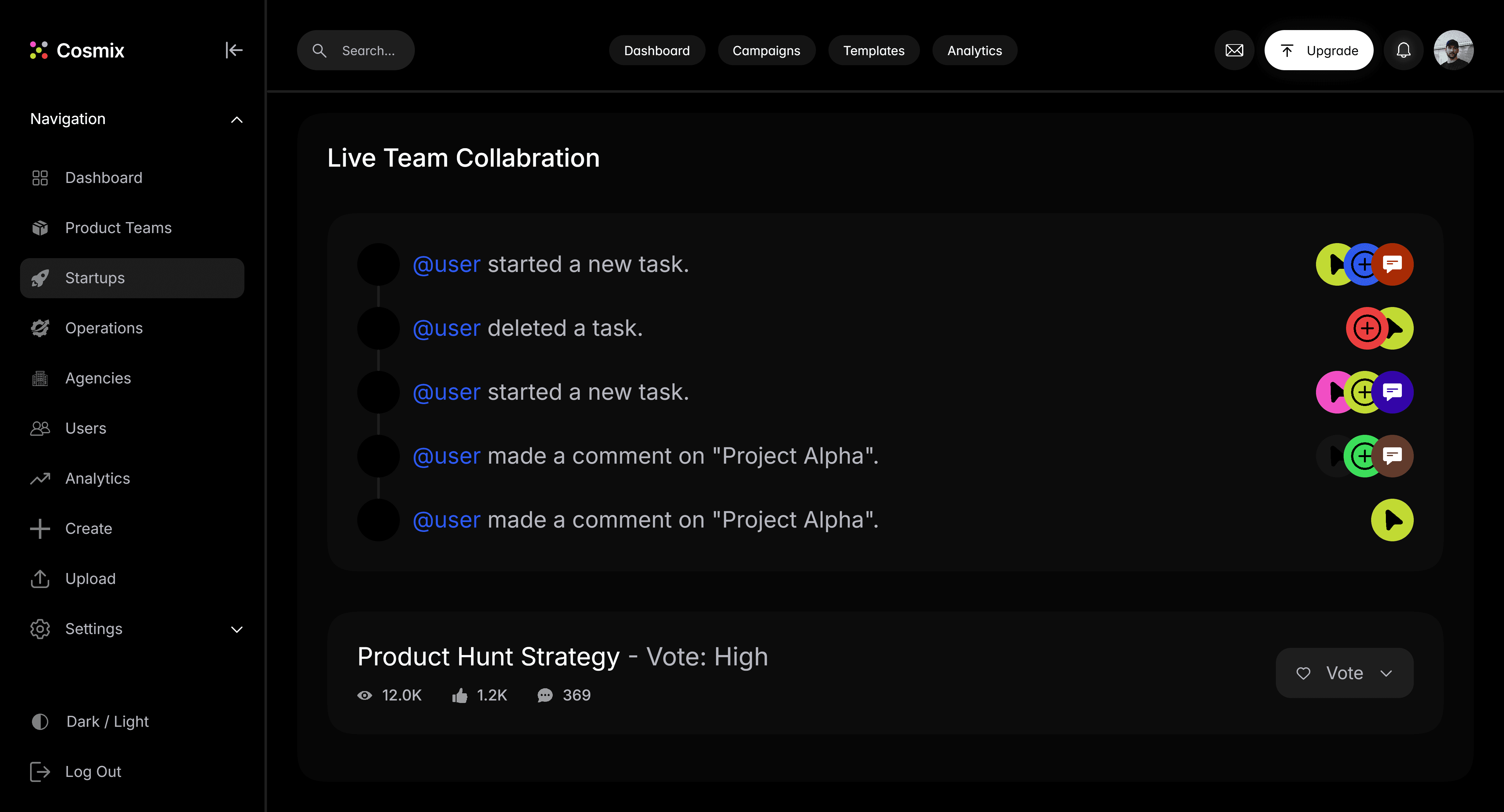
Task: Click the Search input field
Action: coord(368,51)
